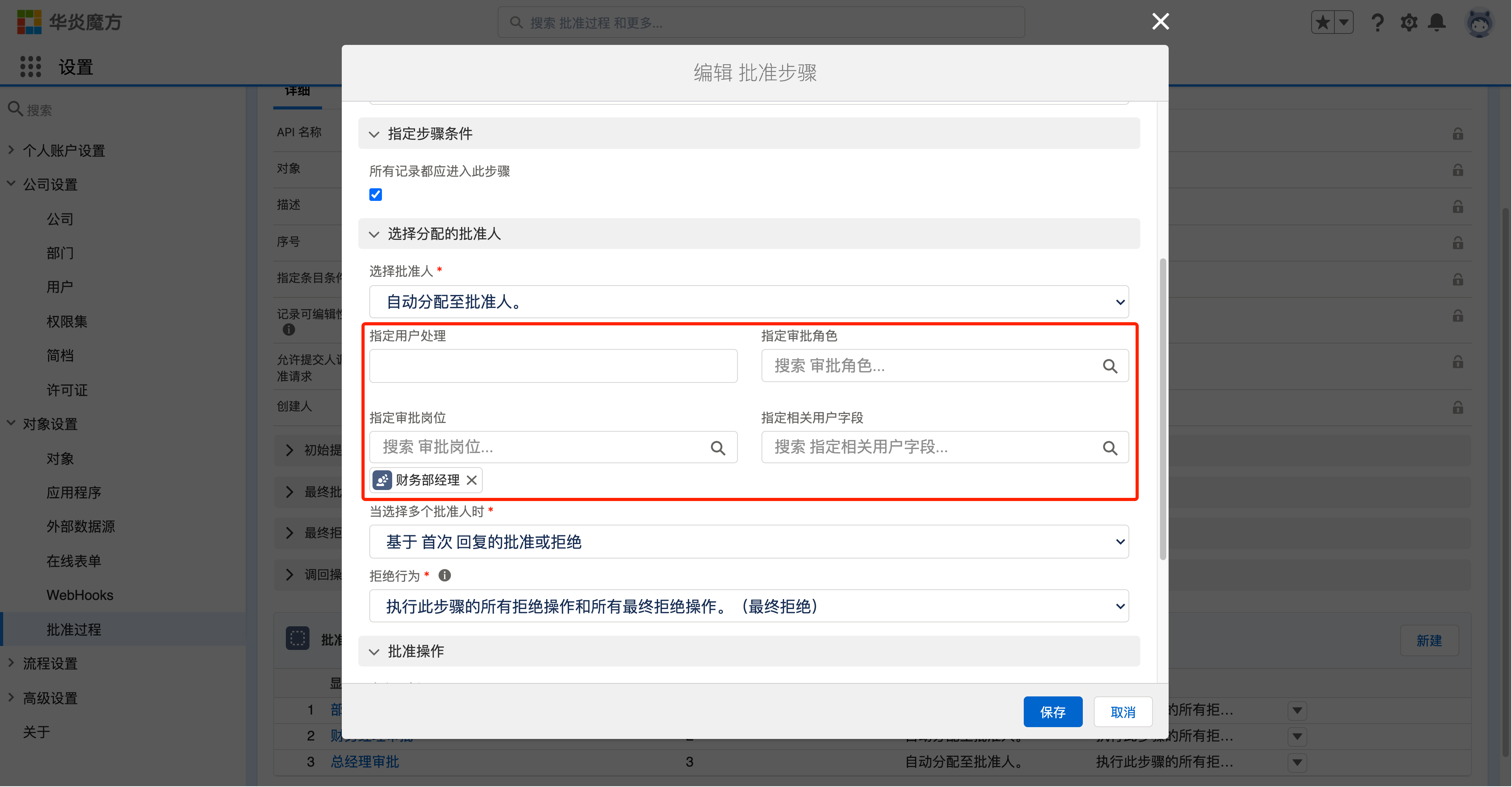Open the notifications bell icon
The width and height of the screenshot is (1512, 787).
(1437, 23)
